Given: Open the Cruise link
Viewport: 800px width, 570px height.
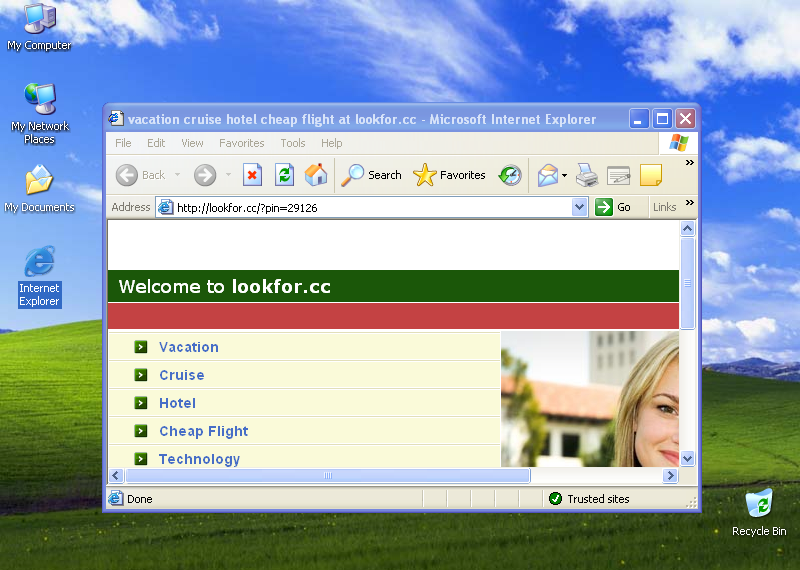Looking at the screenshot, I should (182, 375).
